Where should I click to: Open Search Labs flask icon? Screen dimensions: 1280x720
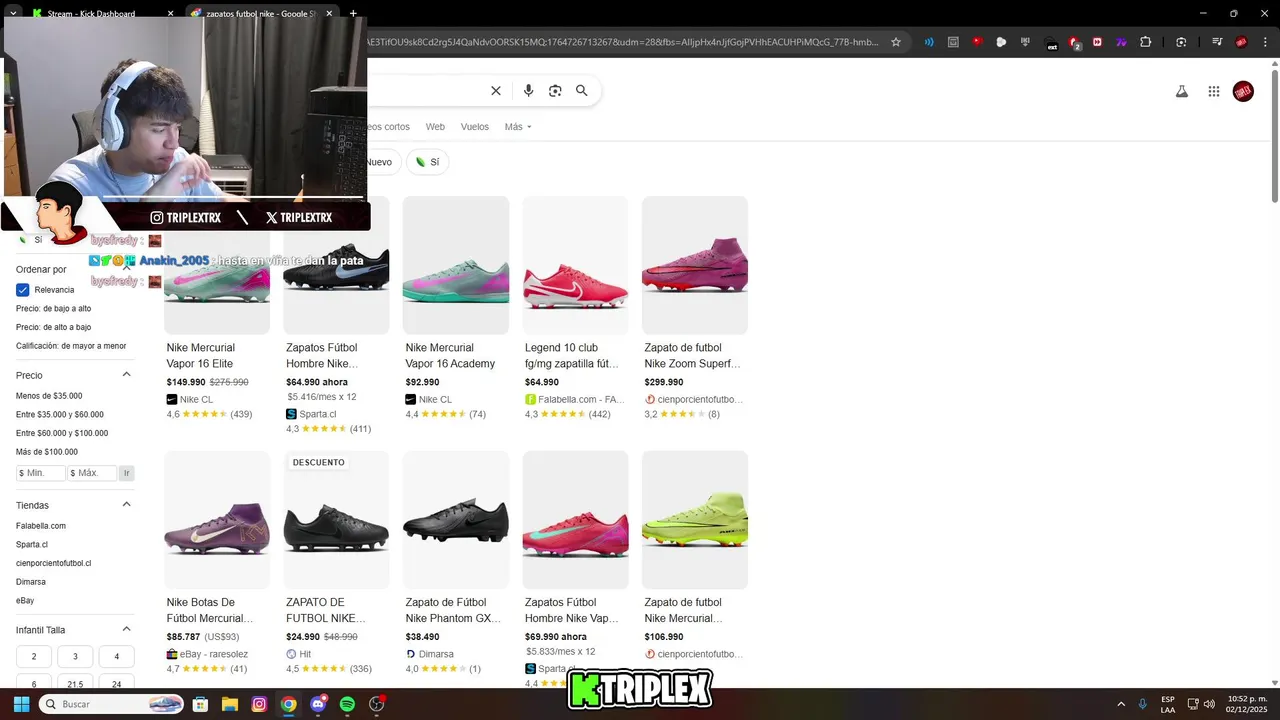pos(1181,91)
